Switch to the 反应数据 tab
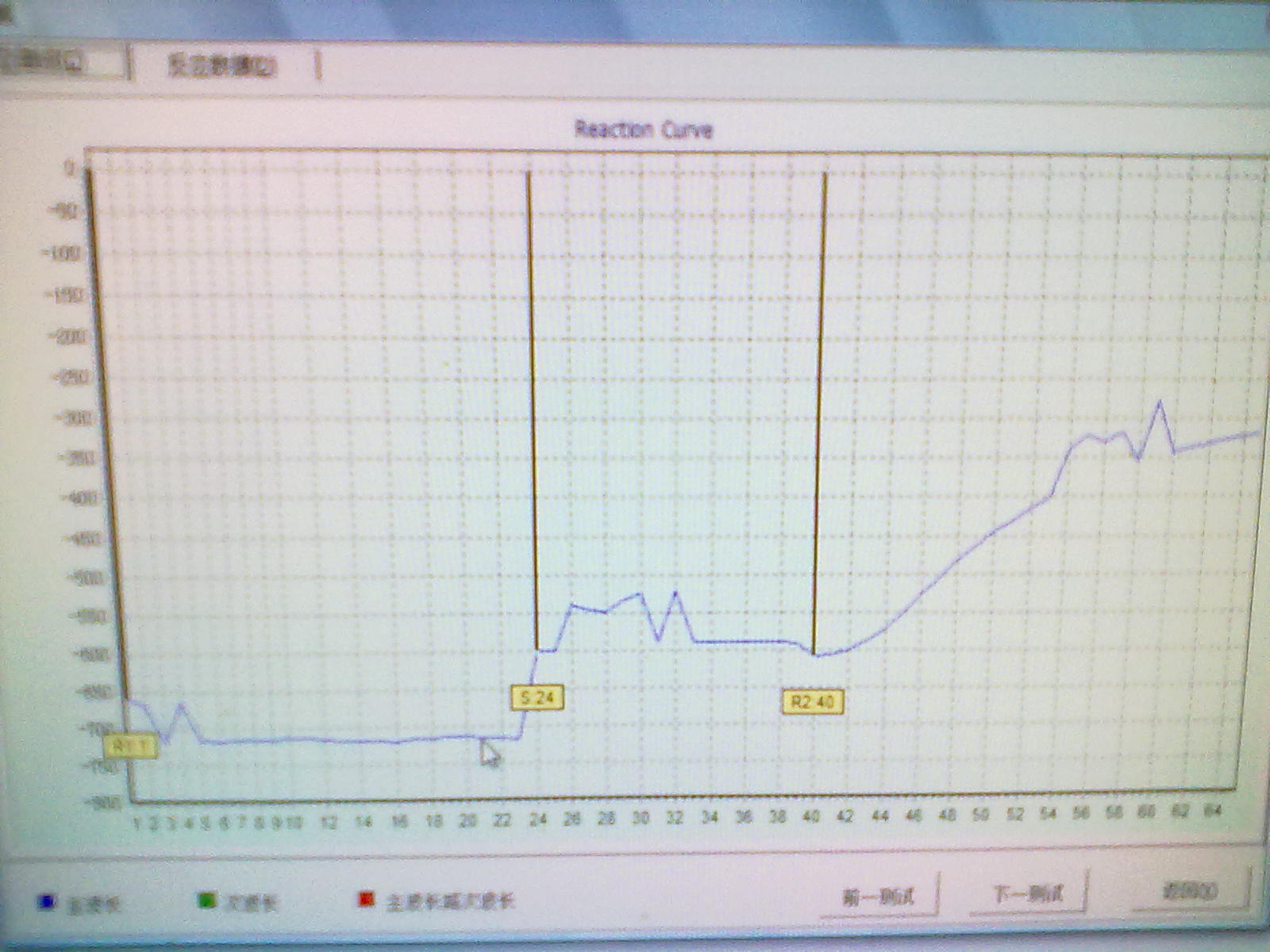Viewport: 1270px width, 952px height. click(222, 65)
